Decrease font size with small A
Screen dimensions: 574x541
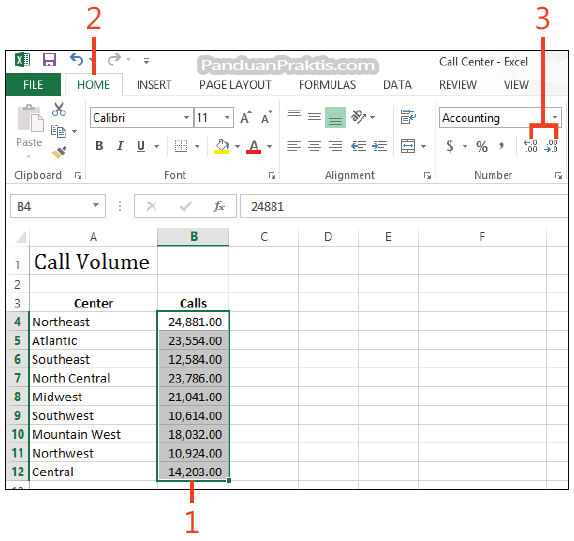point(266,117)
